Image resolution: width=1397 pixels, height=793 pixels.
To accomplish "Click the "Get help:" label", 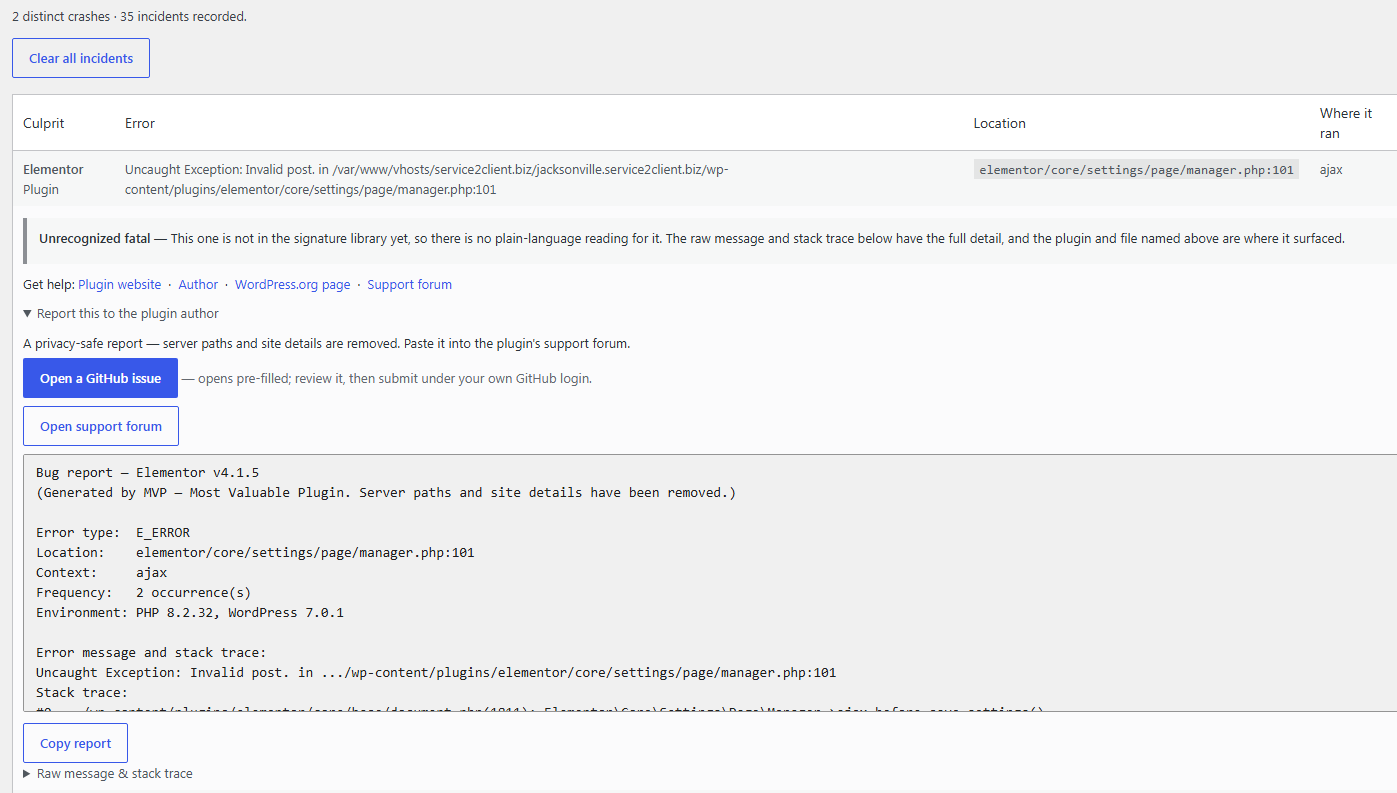I will pos(49,285).
